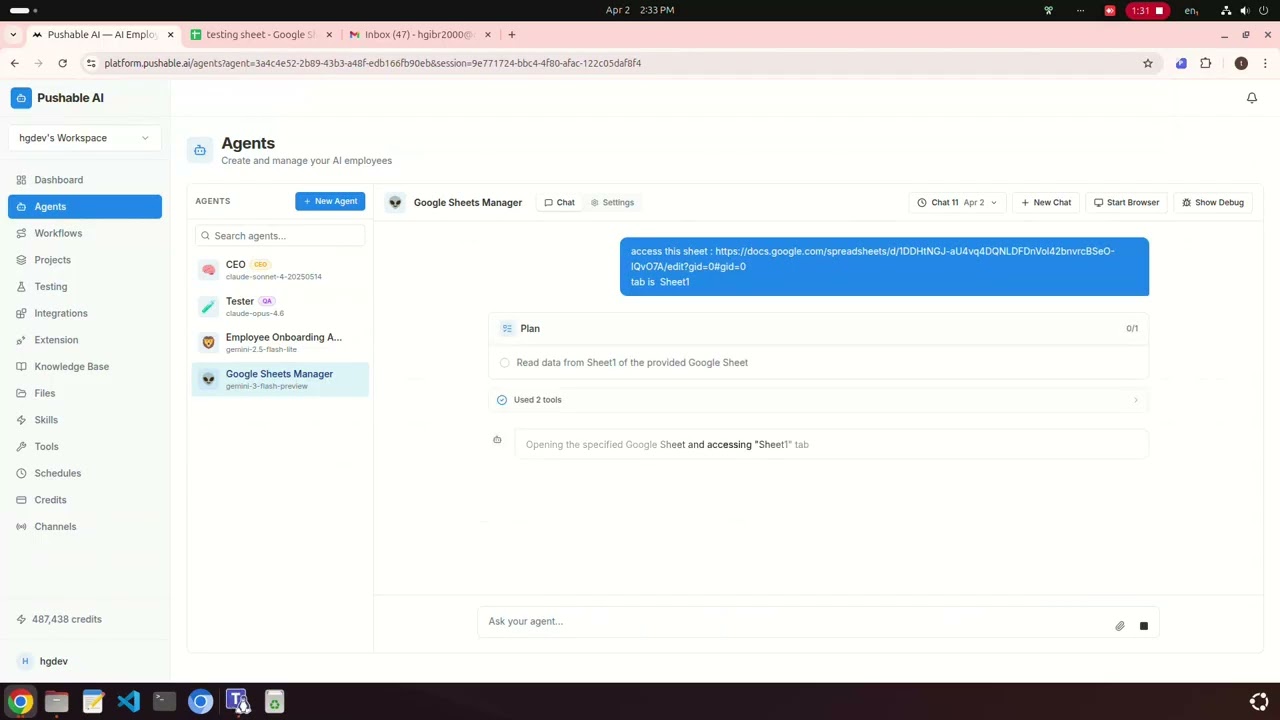Switch to the Settings tab
The height and width of the screenshot is (720, 1280).
pyautogui.click(x=612, y=202)
